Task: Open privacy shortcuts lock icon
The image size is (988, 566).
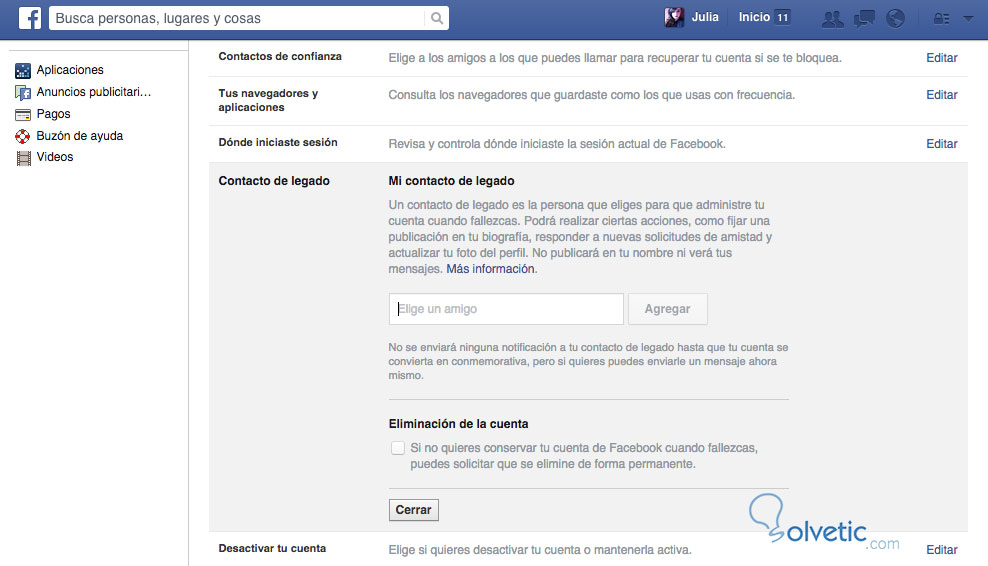Action: [941, 19]
